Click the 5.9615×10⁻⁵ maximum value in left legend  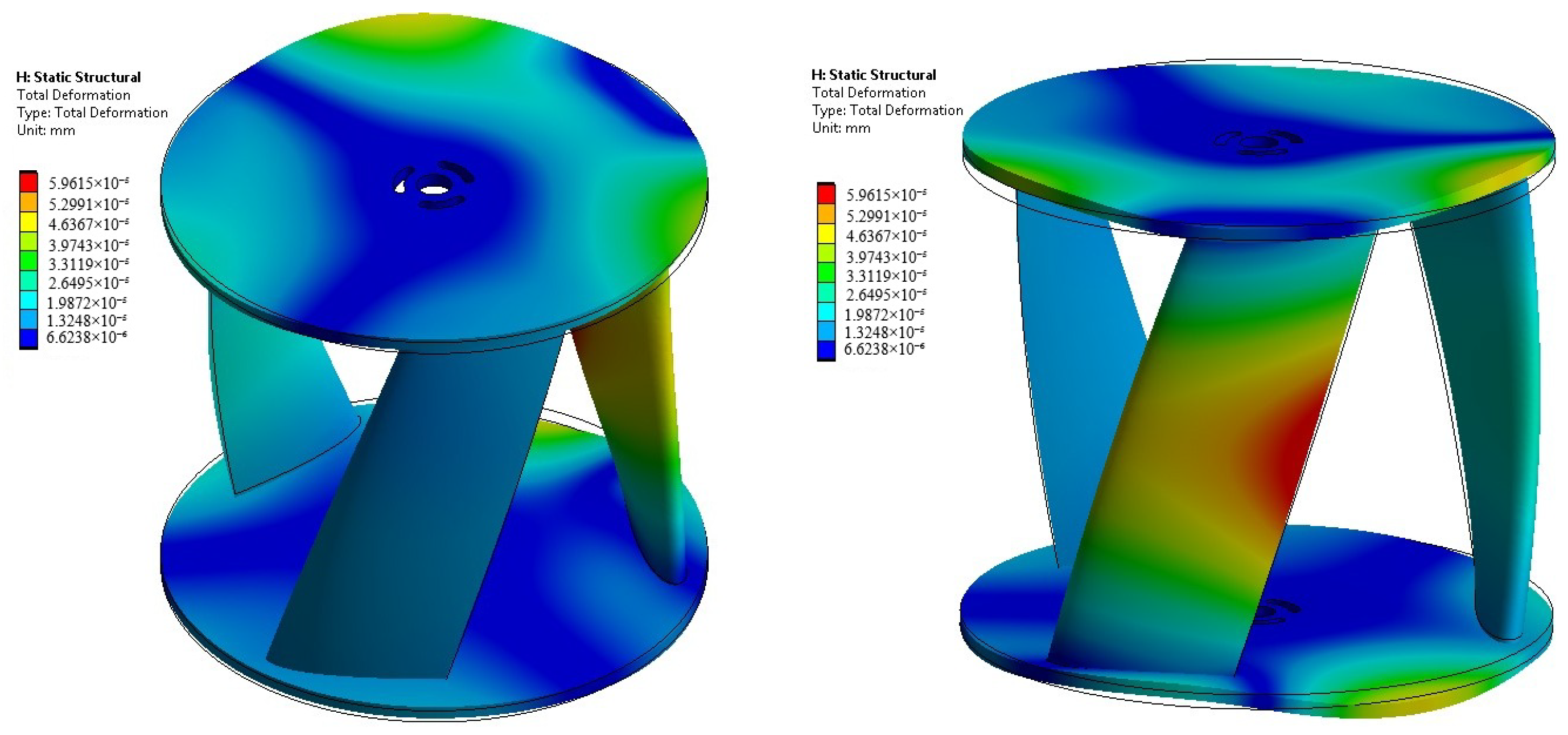pos(88,183)
